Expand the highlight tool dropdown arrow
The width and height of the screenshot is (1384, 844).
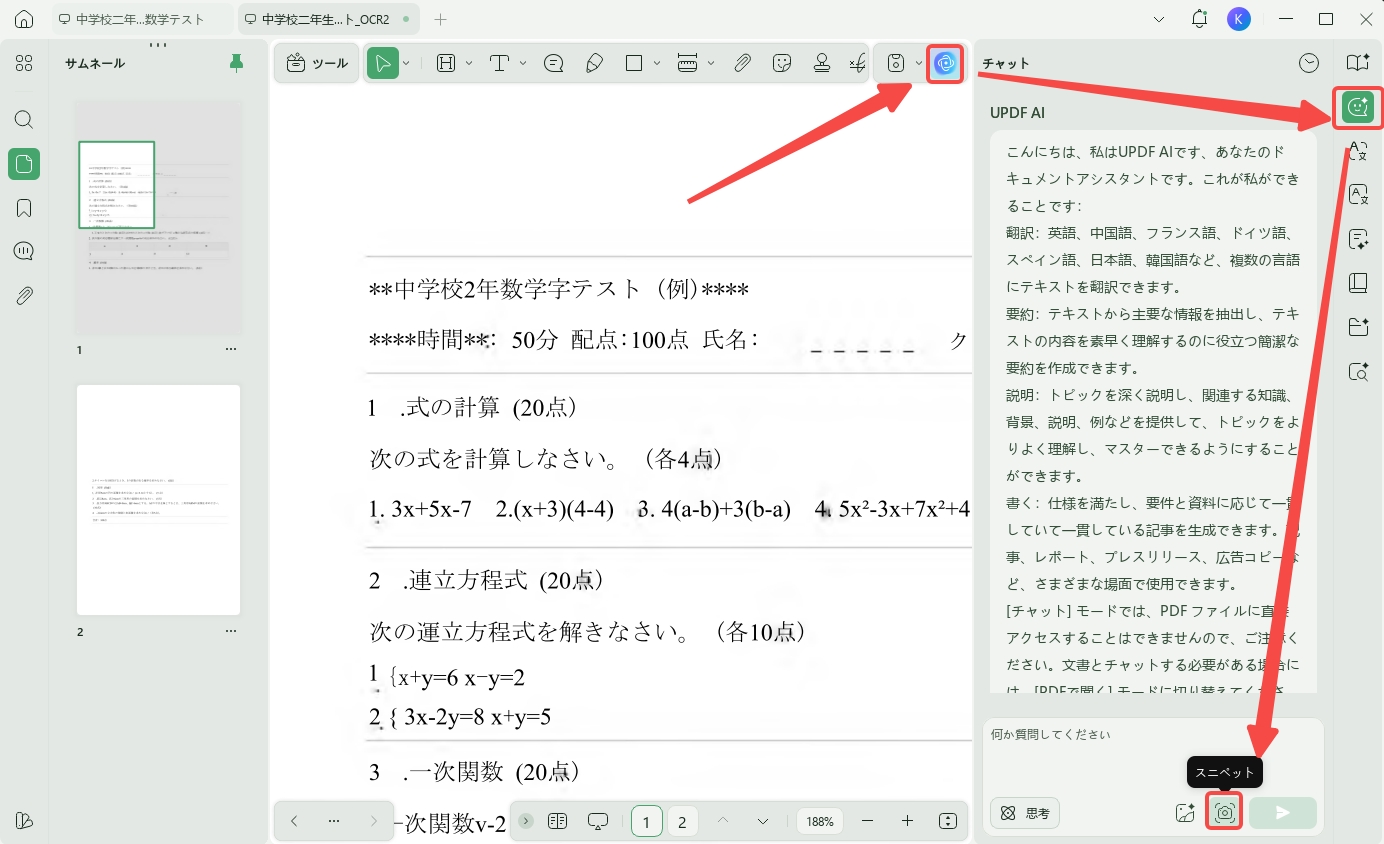click(x=469, y=63)
